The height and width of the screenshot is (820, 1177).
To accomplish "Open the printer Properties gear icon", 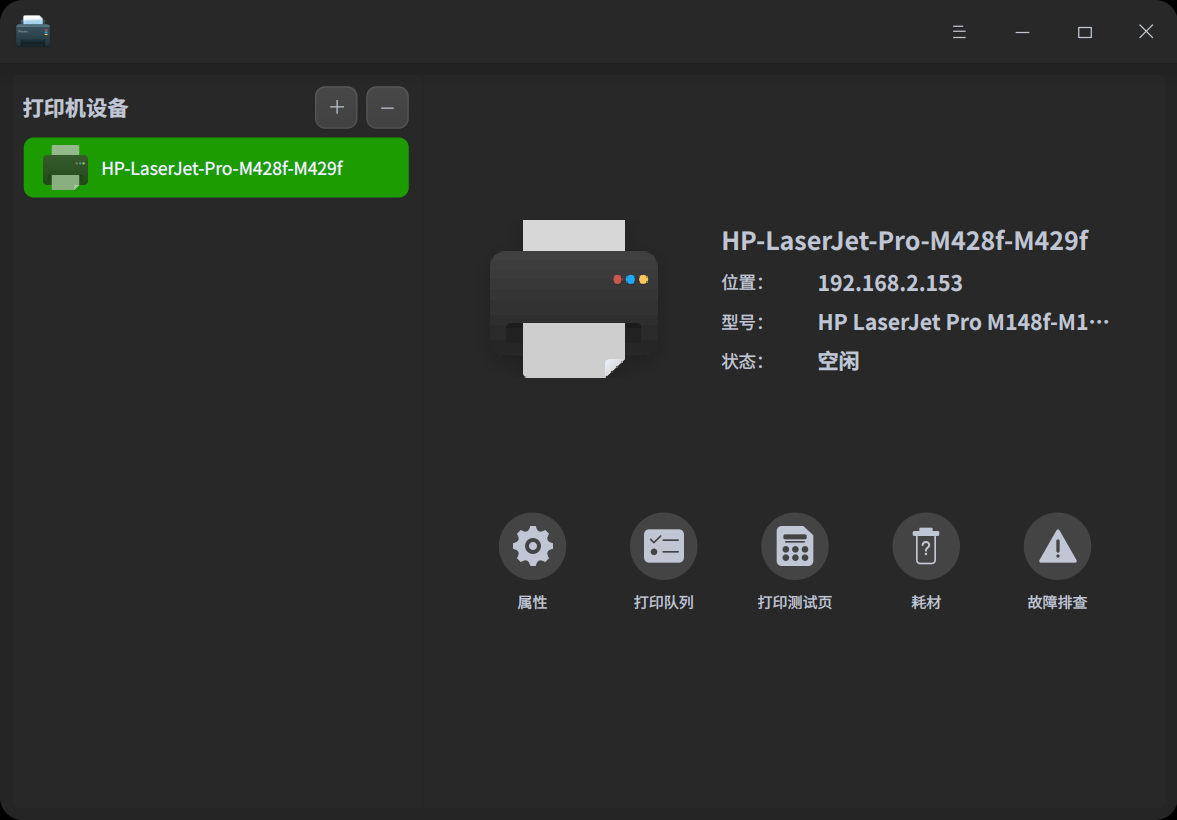I will 532,546.
